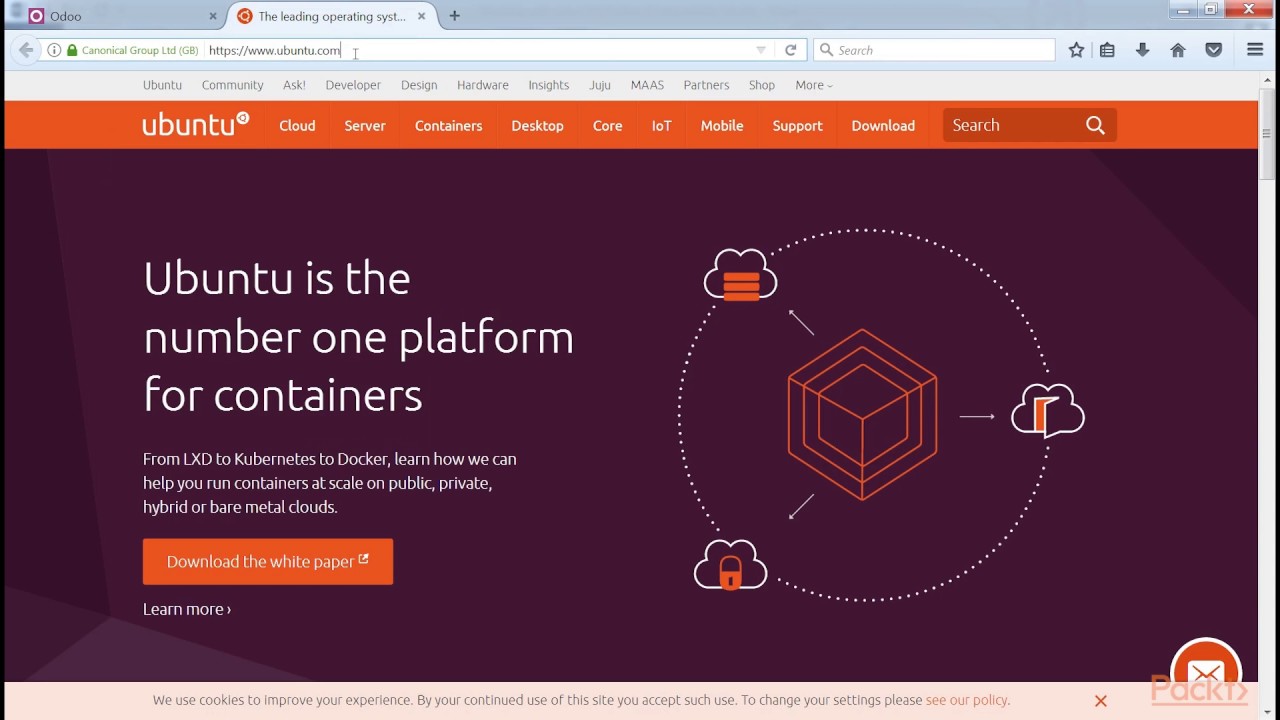Open the IoT menu item
The image size is (1280, 720).
pos(661,125)
